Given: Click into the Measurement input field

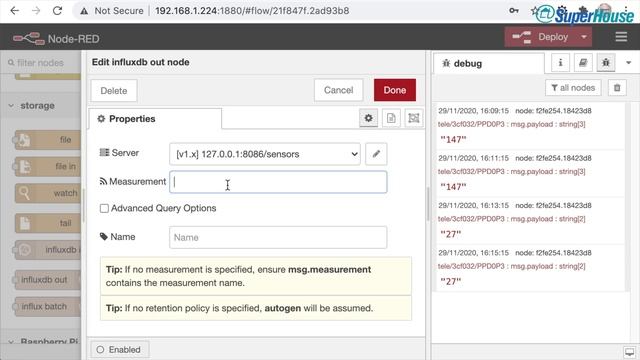Looking at the screenshot, I should pos(278,182).
